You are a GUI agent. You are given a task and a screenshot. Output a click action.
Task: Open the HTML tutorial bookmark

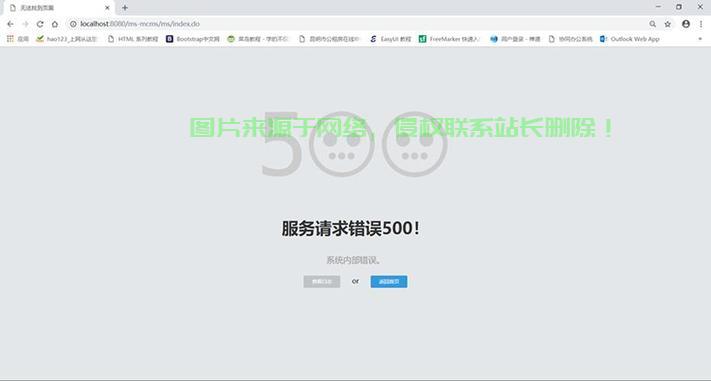tap(133, 39)
